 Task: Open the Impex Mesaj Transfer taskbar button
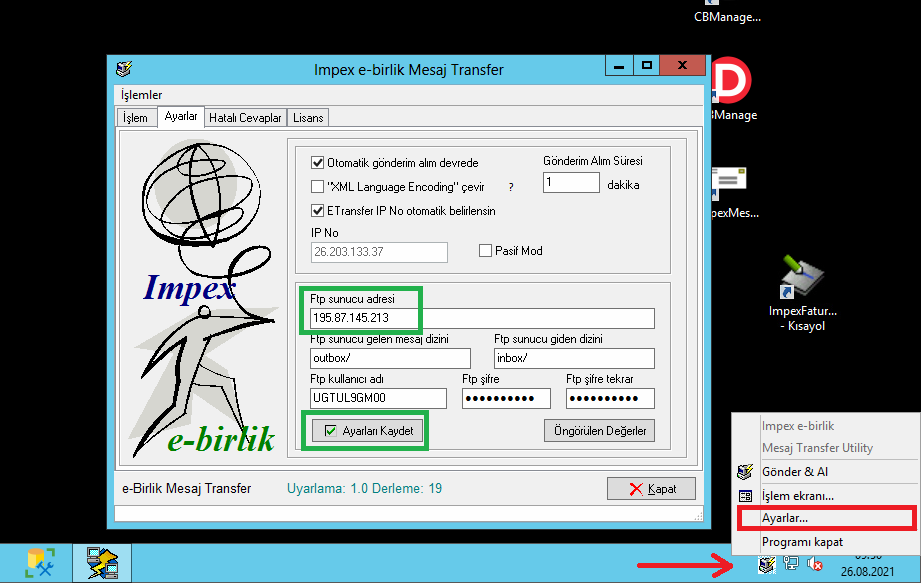tap(102, 563)
